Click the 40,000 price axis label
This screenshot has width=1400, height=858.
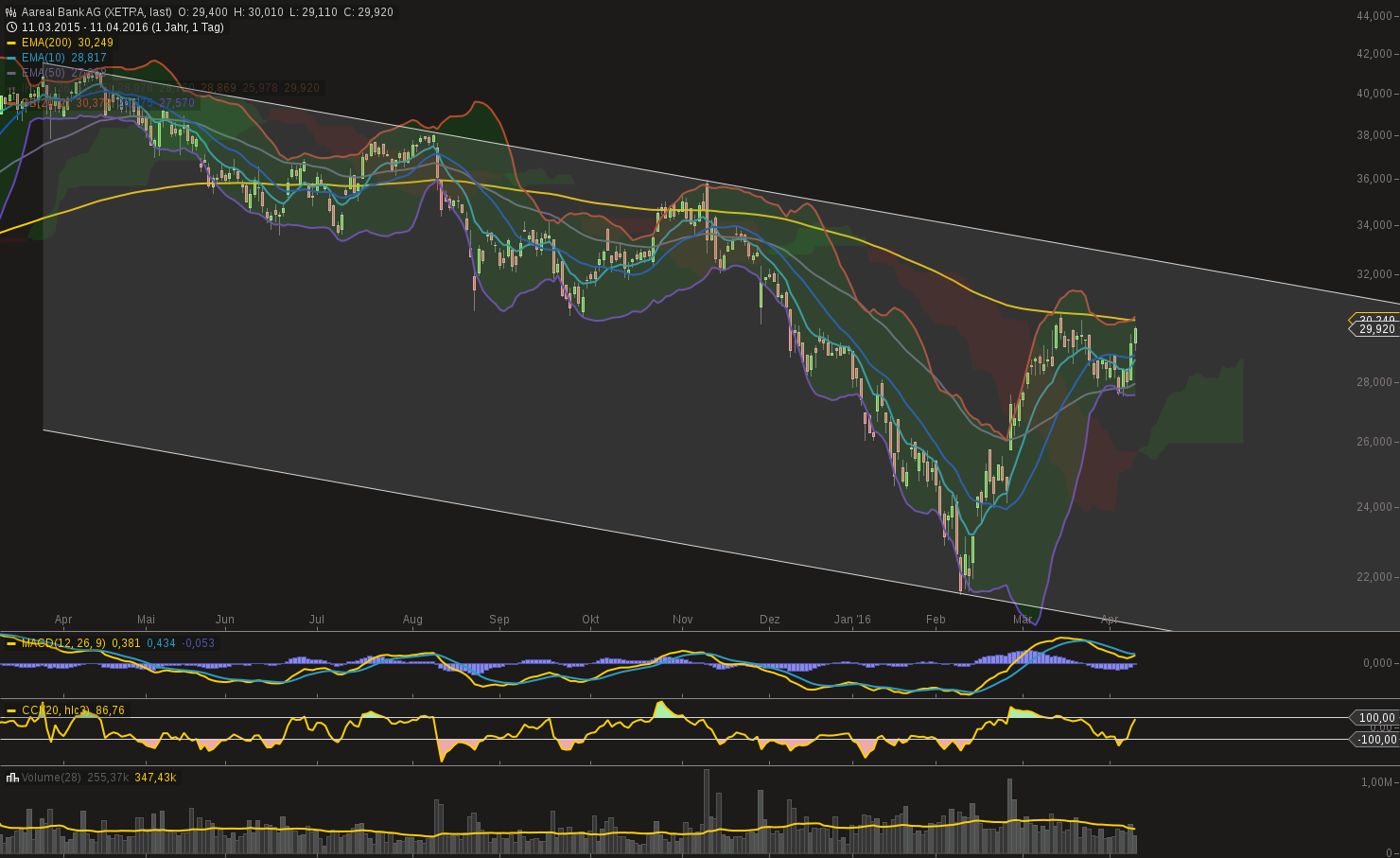click(x=1374, y=94)
